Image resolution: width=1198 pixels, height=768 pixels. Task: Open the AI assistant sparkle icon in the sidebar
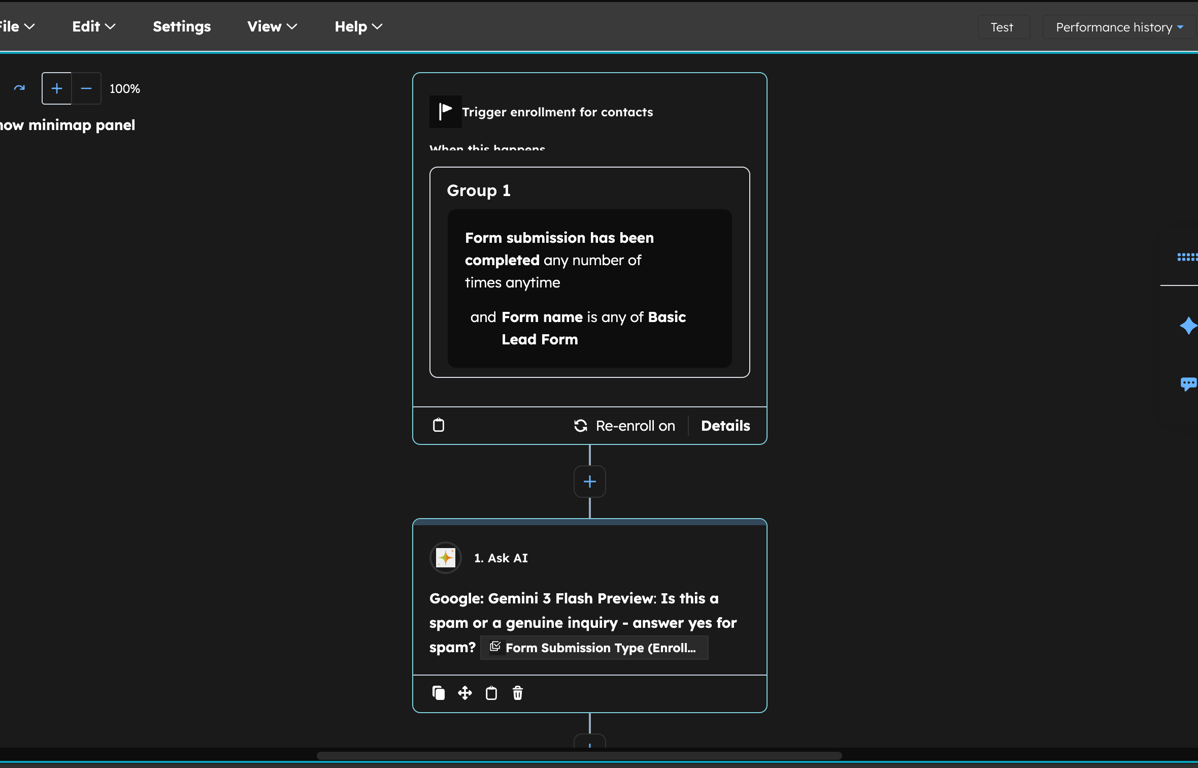(1189, 325)
